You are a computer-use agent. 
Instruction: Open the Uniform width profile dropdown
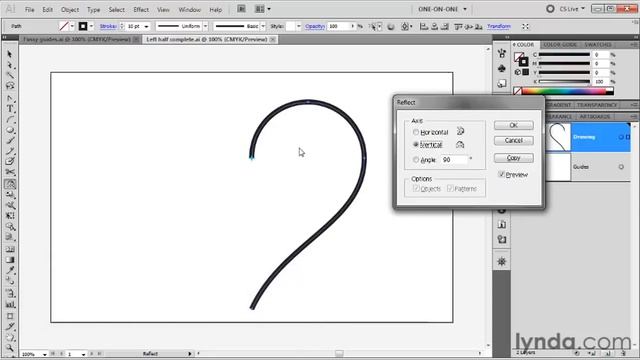[x=205, y=26]
